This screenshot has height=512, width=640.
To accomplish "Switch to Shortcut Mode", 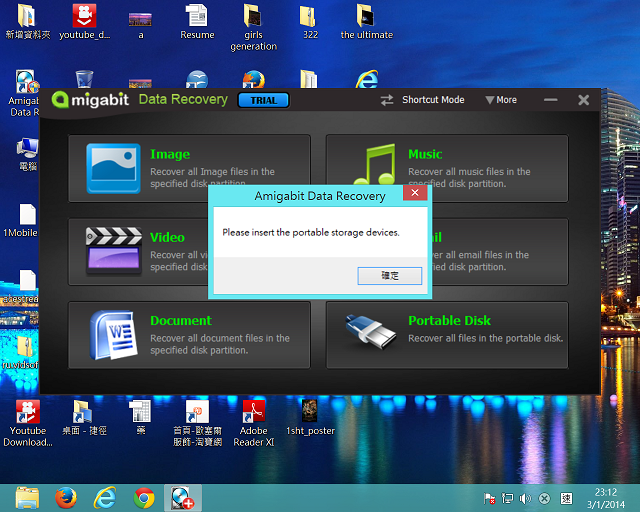I will coord(433,100).
